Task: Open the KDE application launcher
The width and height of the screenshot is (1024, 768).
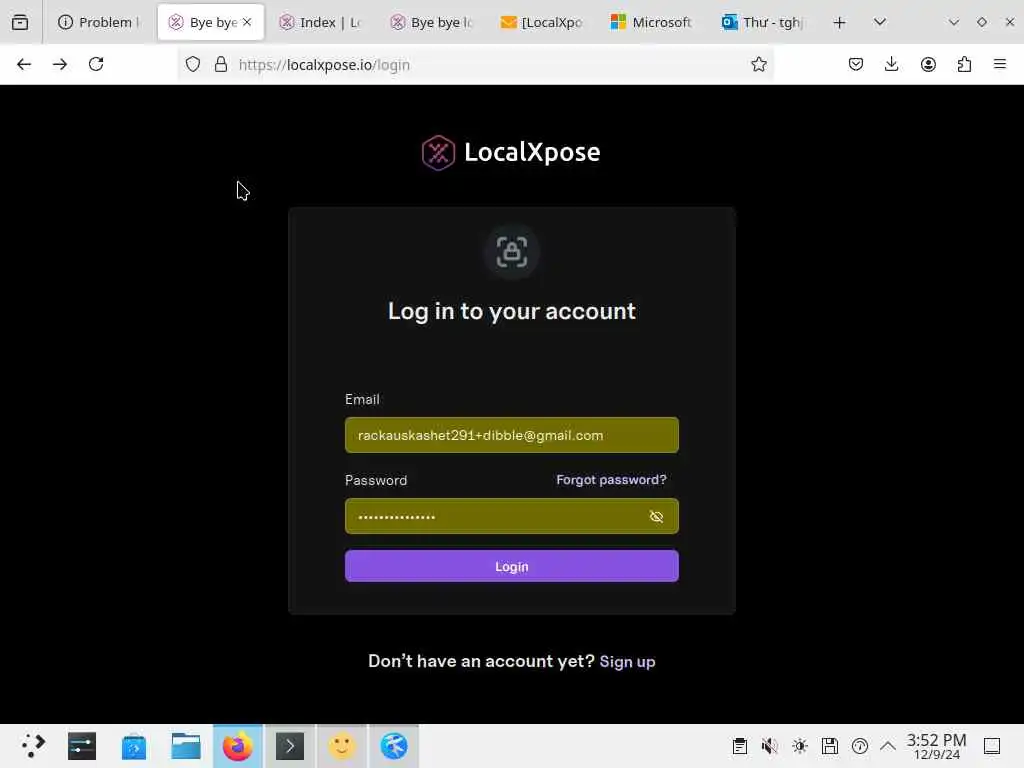Action: tap(31, 746)
